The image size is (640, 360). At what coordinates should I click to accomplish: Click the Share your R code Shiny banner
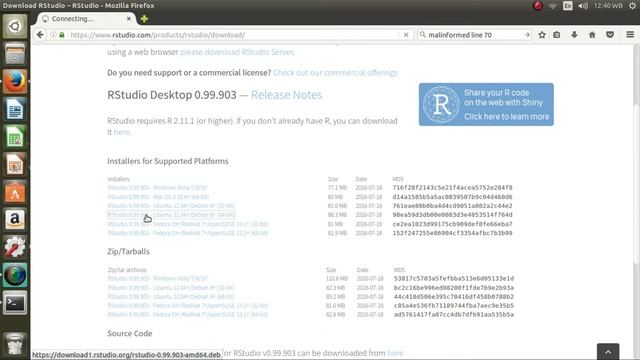tap(486, 104)
